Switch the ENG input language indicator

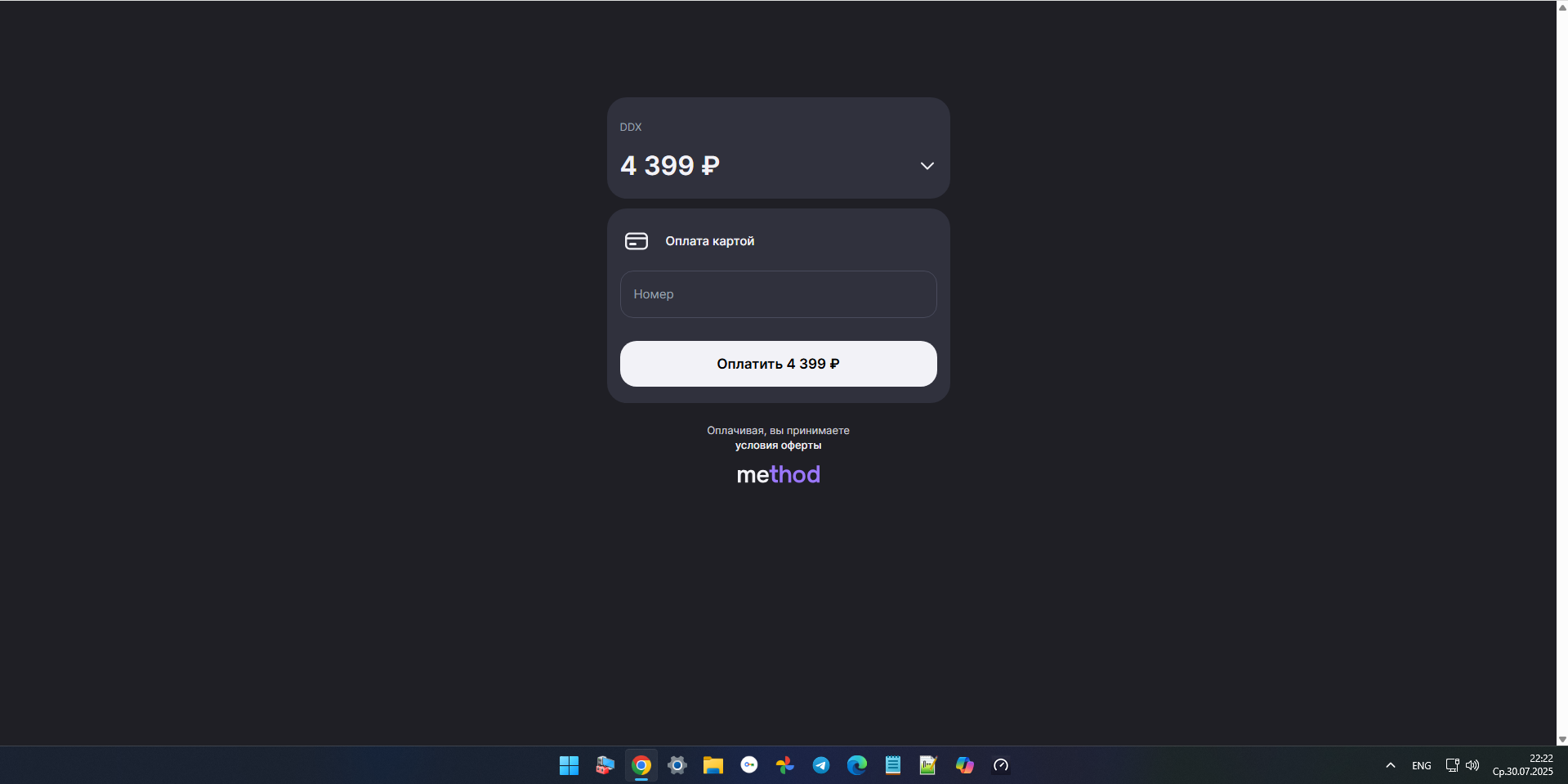click(1422, 766)
